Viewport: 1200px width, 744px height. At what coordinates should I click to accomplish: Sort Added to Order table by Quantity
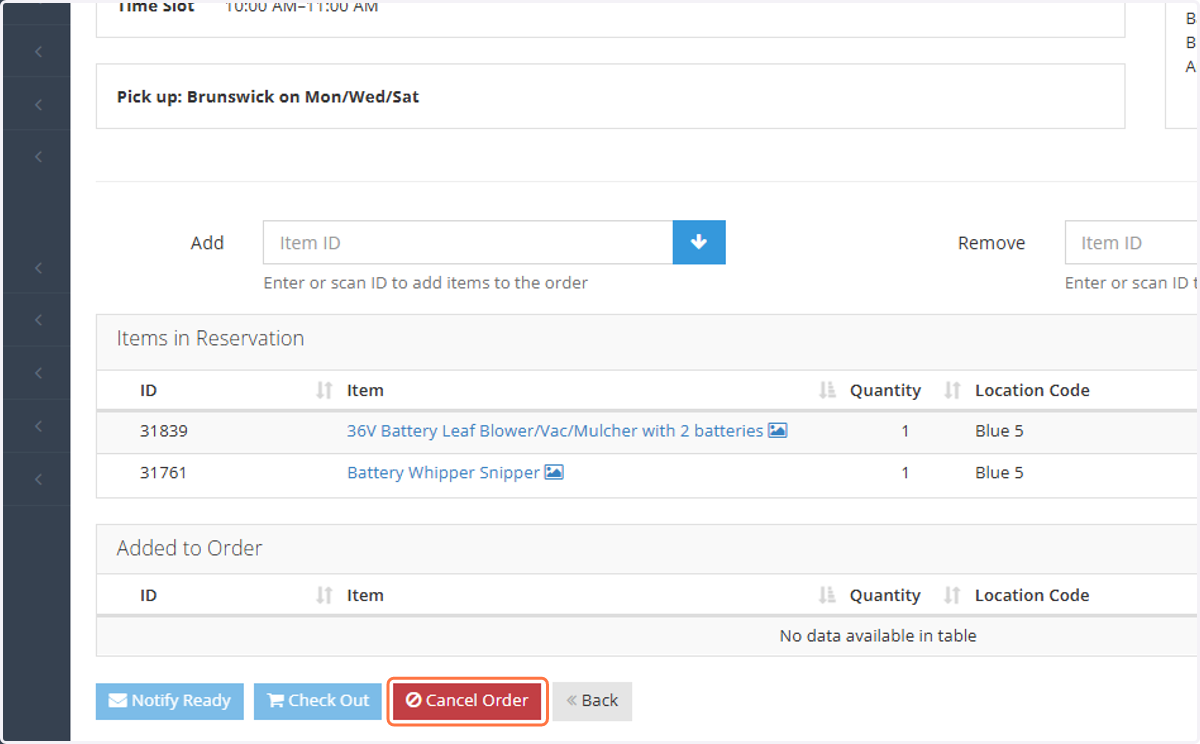pos(952,595)
